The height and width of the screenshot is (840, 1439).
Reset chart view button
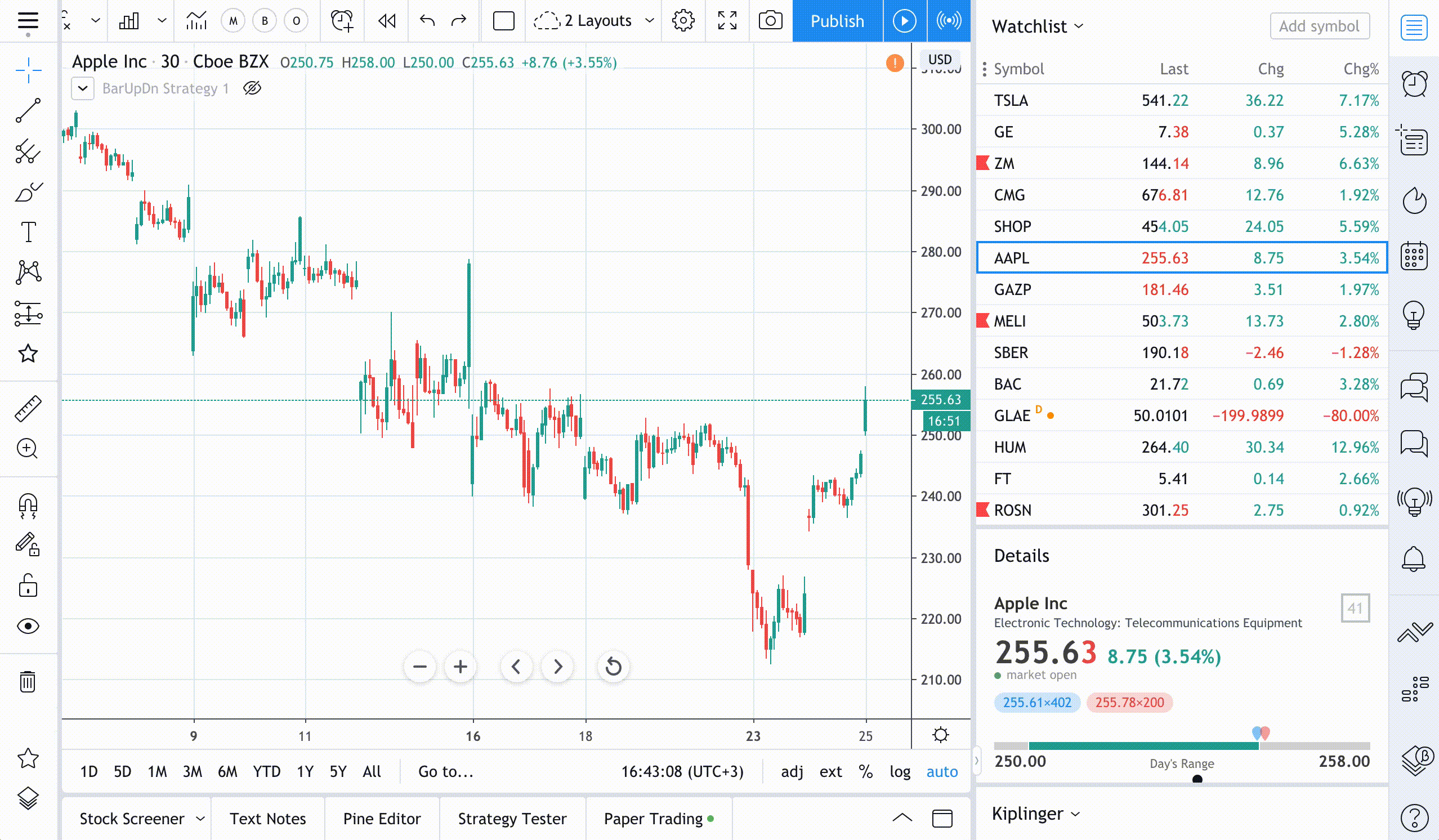click(x=613, y=667)
